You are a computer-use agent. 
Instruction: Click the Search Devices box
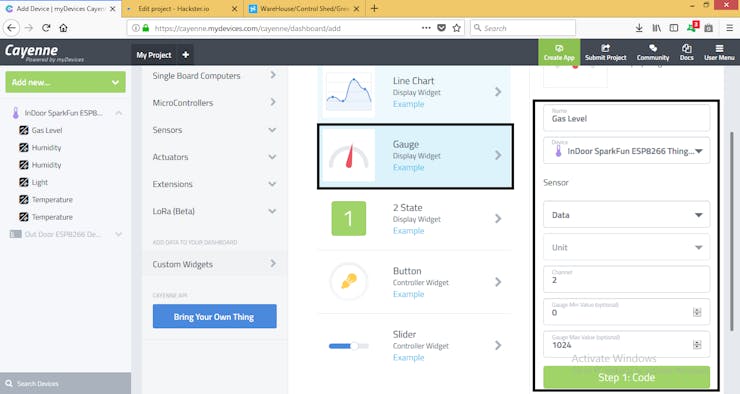pos(66,383)
